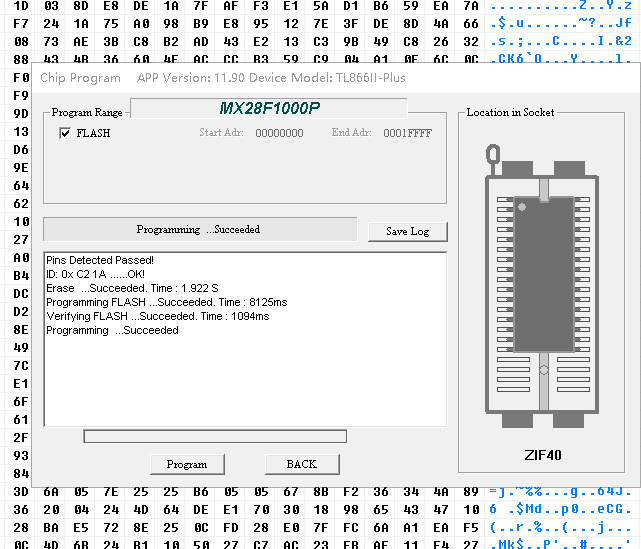Select the Erase Succeeded log line
Viewport: 641px width, 549px height.
(x=132, y=288)
